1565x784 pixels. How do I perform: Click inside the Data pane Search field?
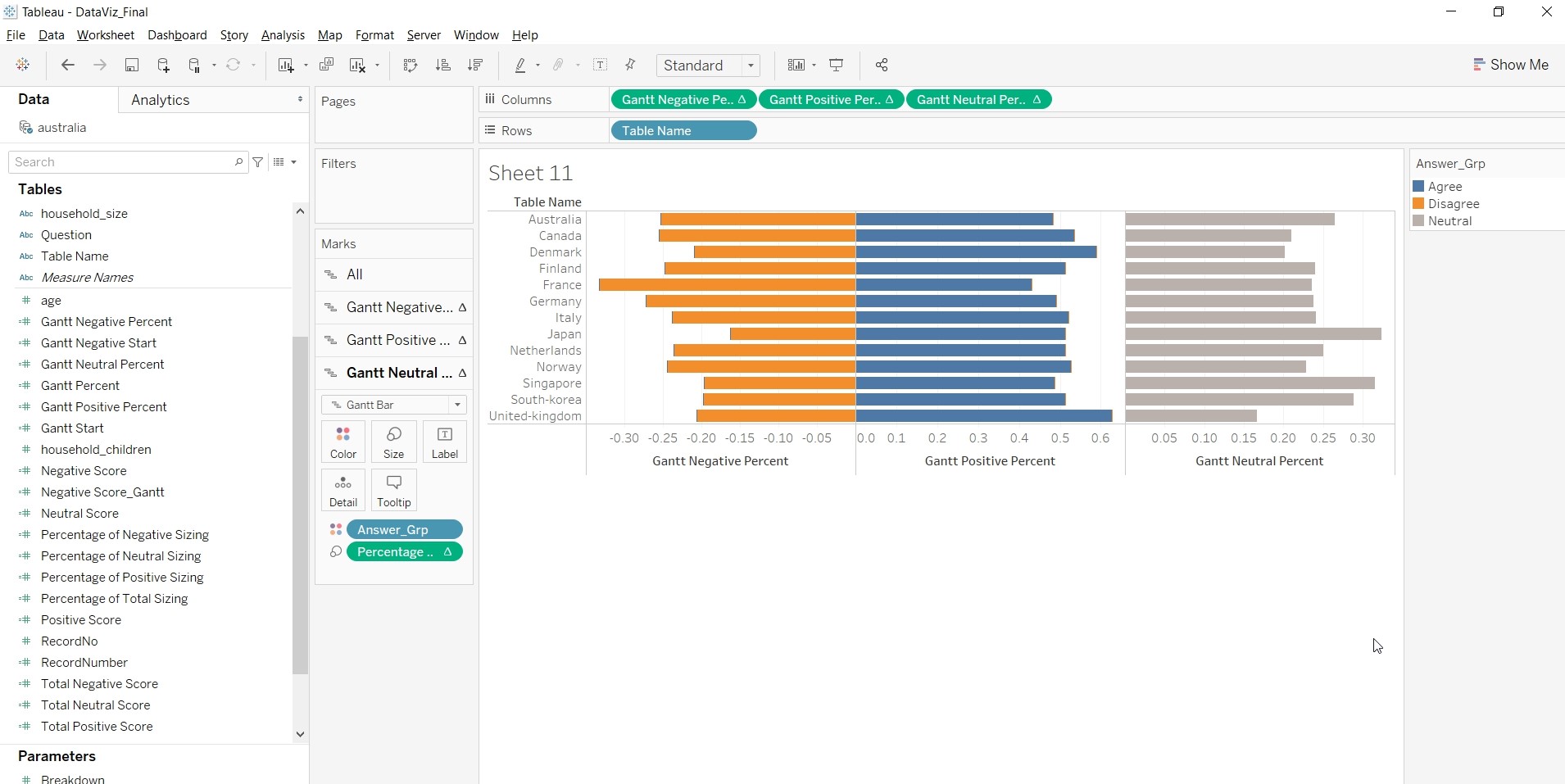pyautogui.click(x=123, y=162)
